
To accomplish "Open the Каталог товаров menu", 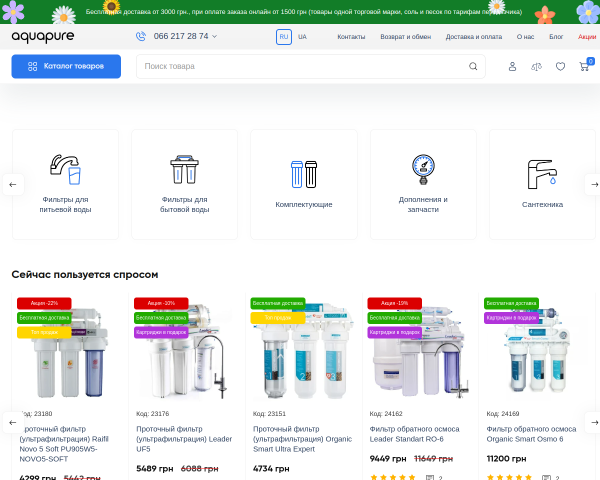I will [66, 66].
